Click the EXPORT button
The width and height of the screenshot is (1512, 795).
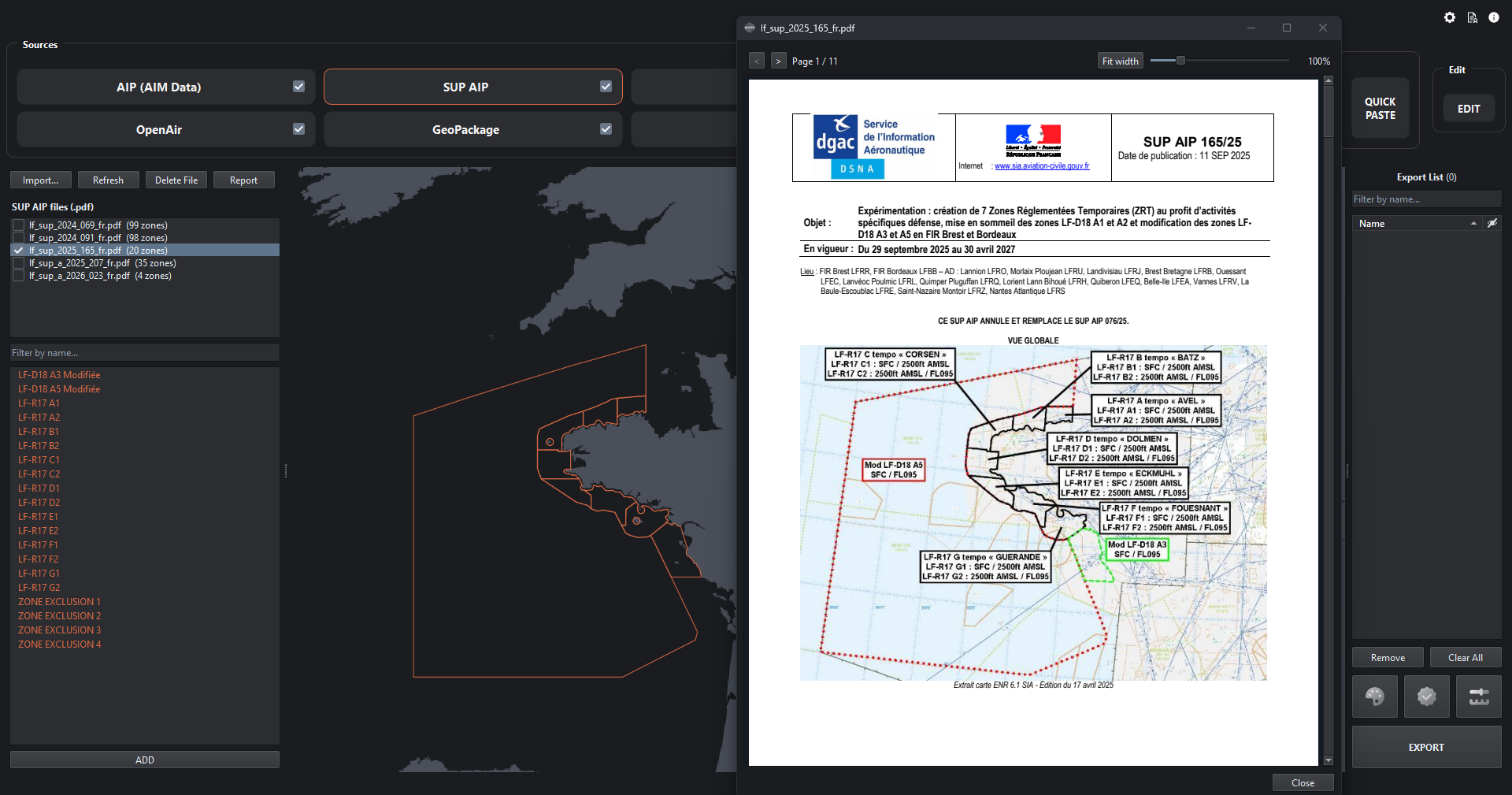coord(1427,747)
